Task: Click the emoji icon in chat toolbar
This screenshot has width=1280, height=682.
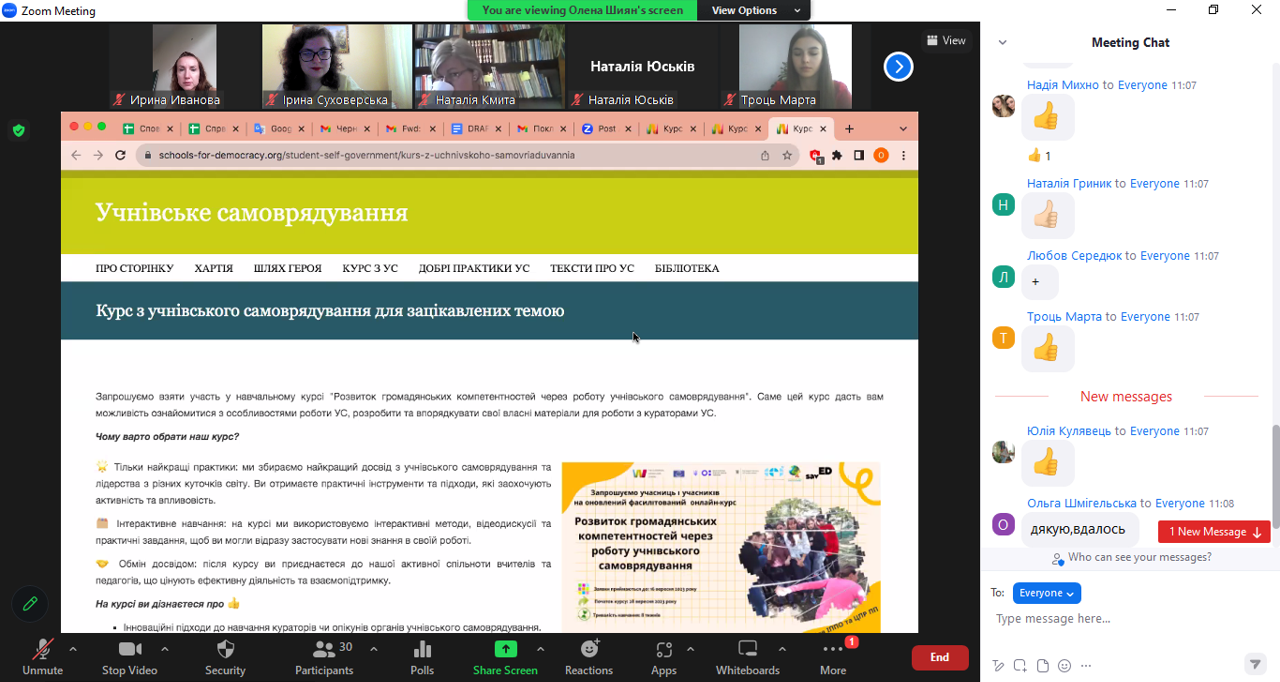Action: (x=1064, y=665)
